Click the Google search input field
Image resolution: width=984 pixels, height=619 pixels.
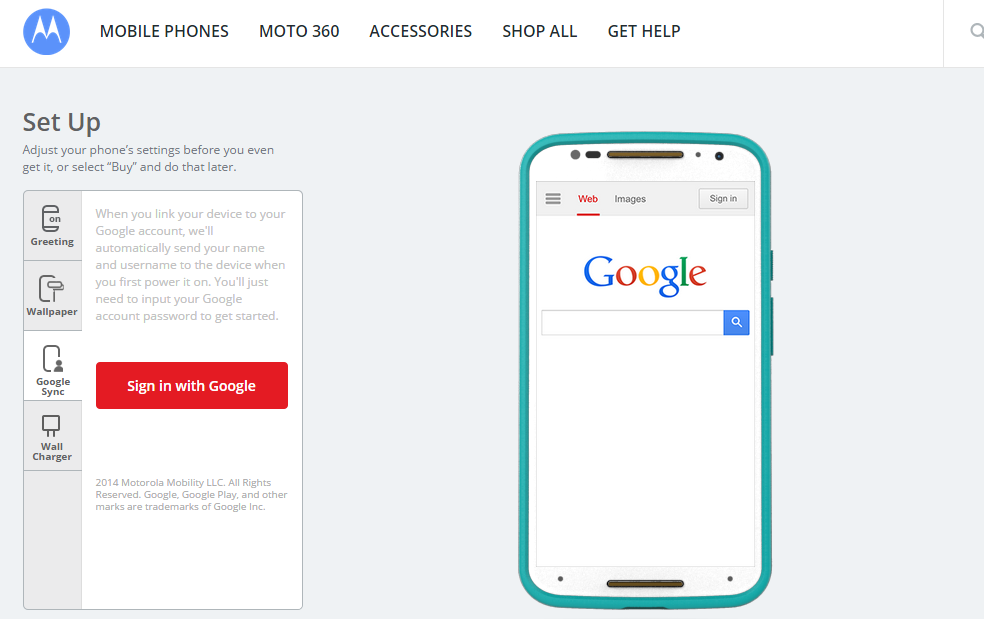[x=633, y=322]
